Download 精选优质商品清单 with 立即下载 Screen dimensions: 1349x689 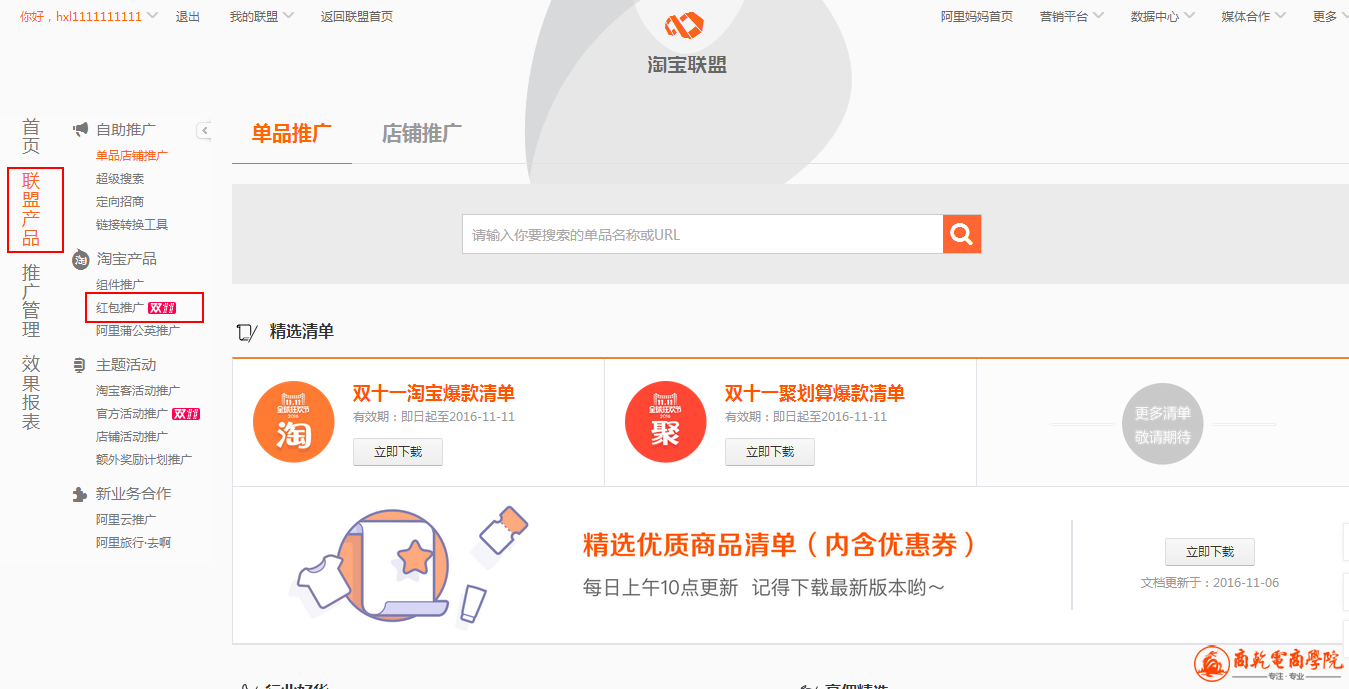(x=1210, y=552)
